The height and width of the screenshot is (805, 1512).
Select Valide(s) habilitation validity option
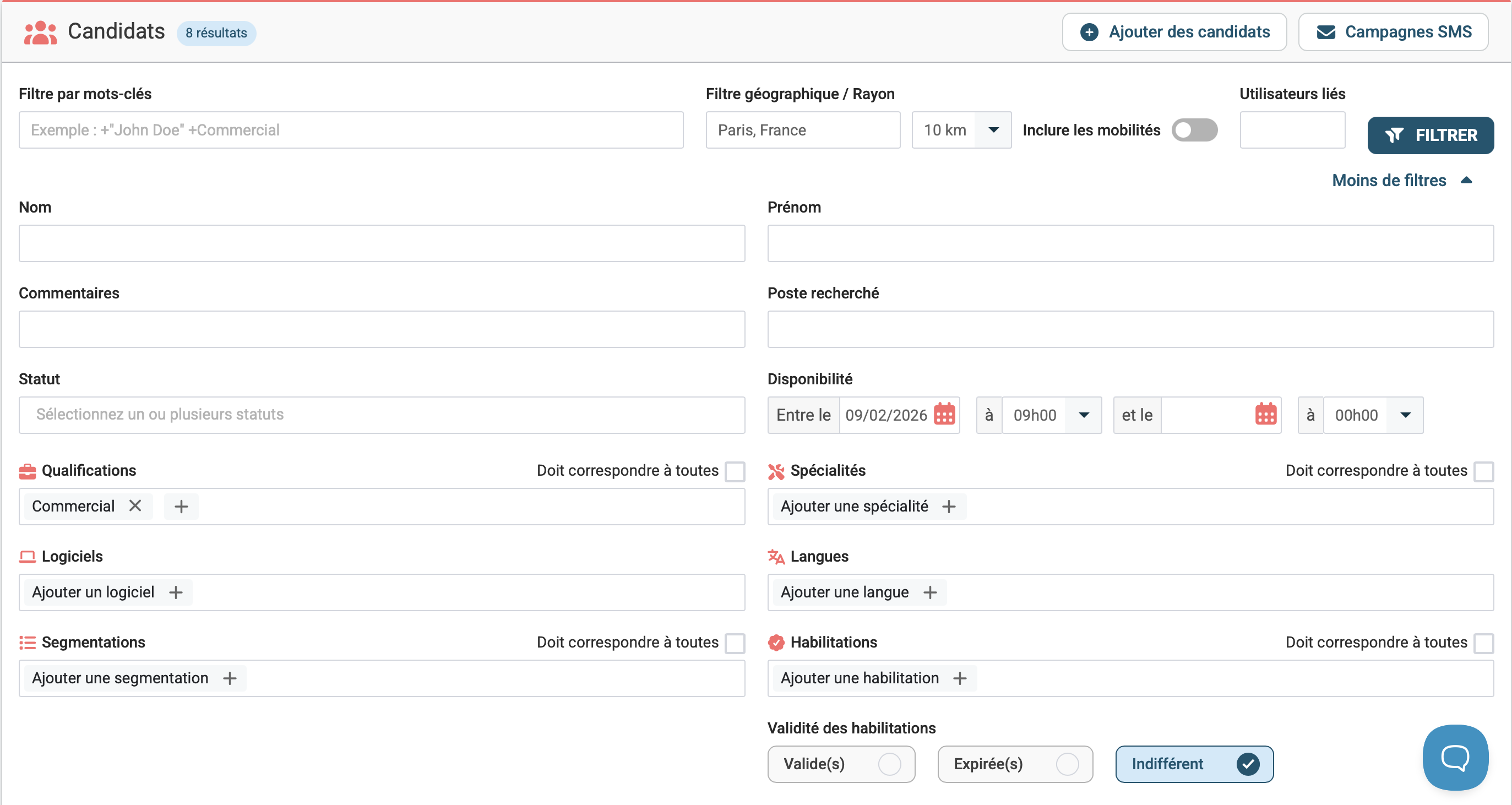coord(841,764)
